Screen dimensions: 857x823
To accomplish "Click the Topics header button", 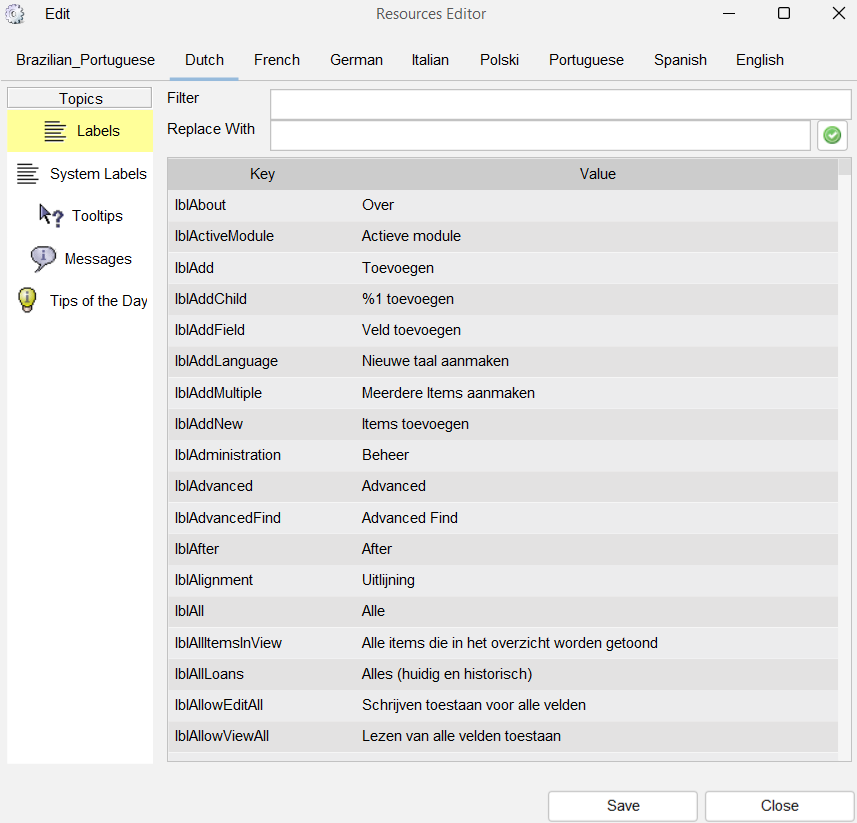I will pos(80,98).
